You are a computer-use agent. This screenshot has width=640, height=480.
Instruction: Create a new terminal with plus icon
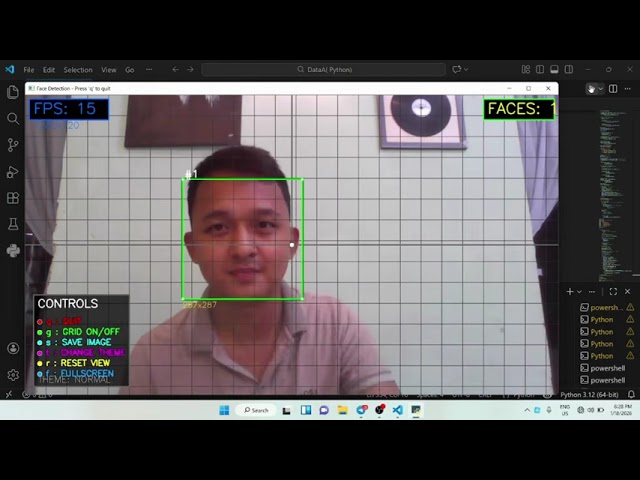[x=570, y=291]
